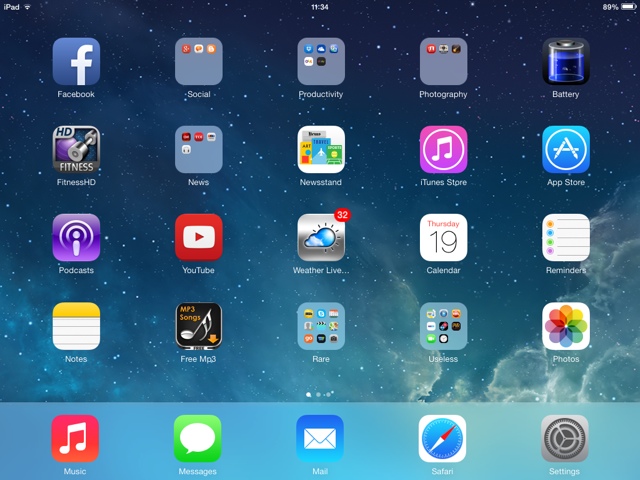This screenshot has height=480, width=640.
Task: Open the Social folder
Action: (x=199, y=62)
